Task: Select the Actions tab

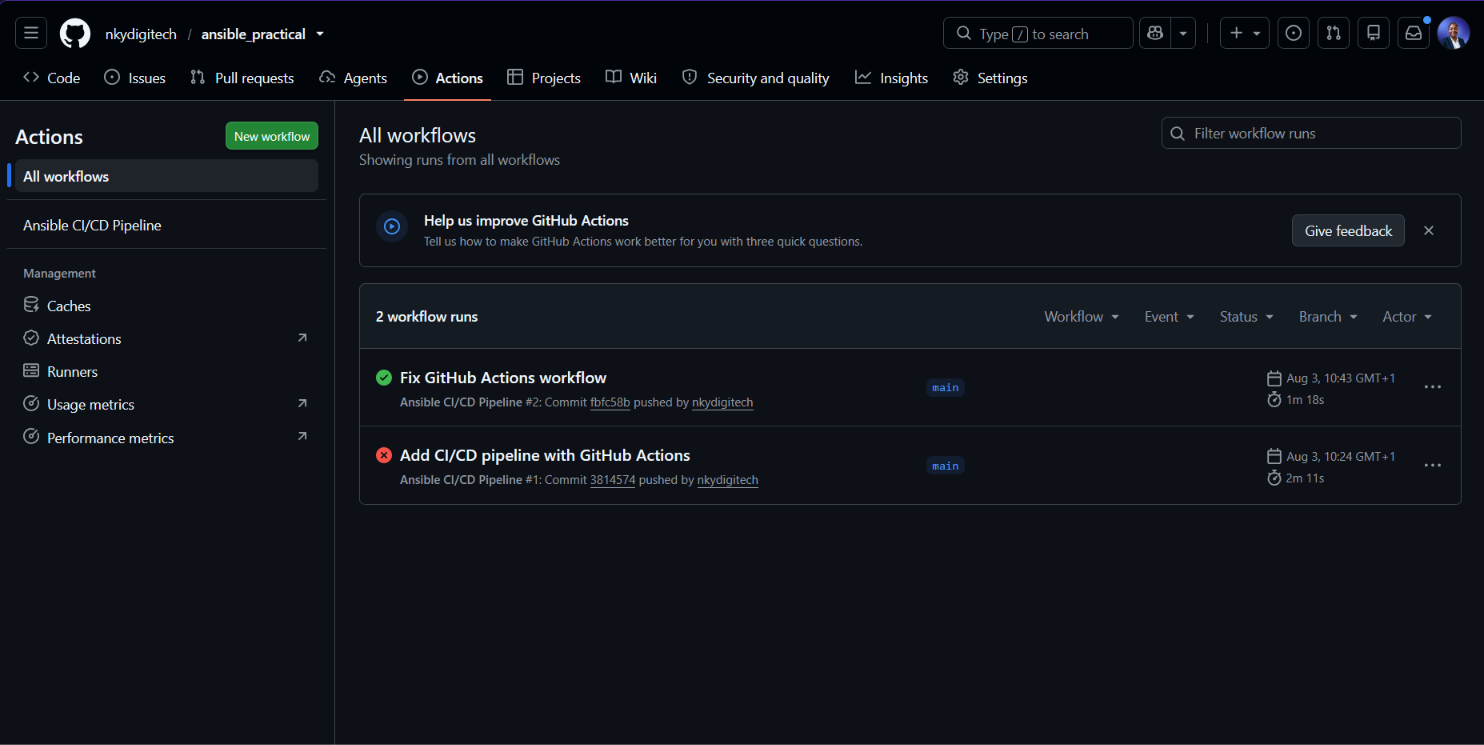Action: coord(447,78)
